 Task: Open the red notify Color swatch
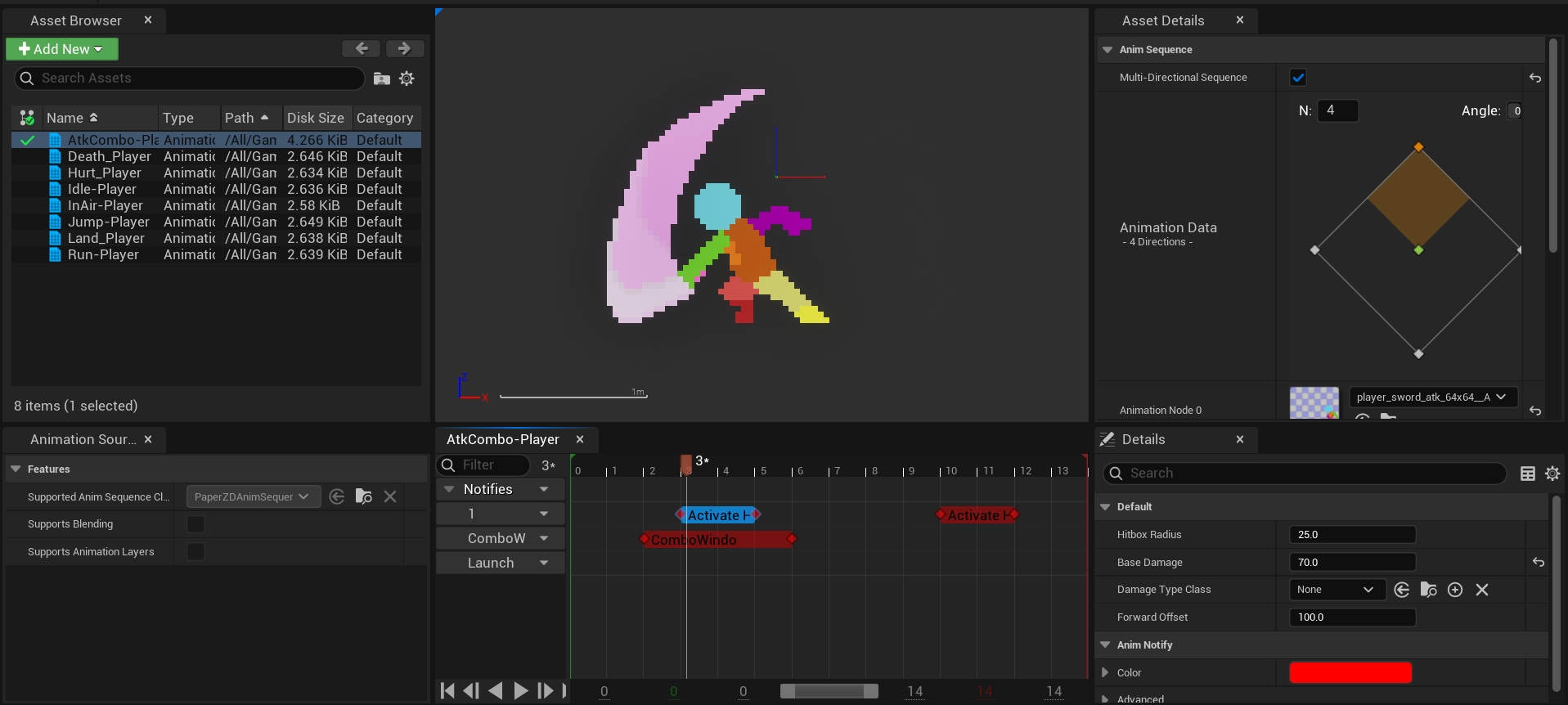(1350, 672)
